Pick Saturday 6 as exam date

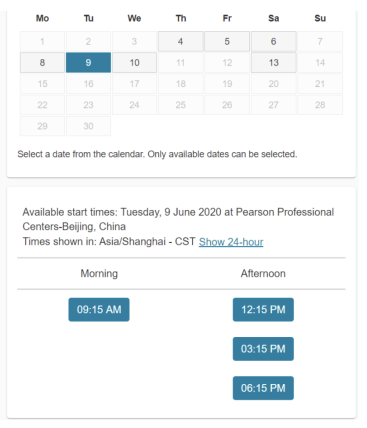273,41
